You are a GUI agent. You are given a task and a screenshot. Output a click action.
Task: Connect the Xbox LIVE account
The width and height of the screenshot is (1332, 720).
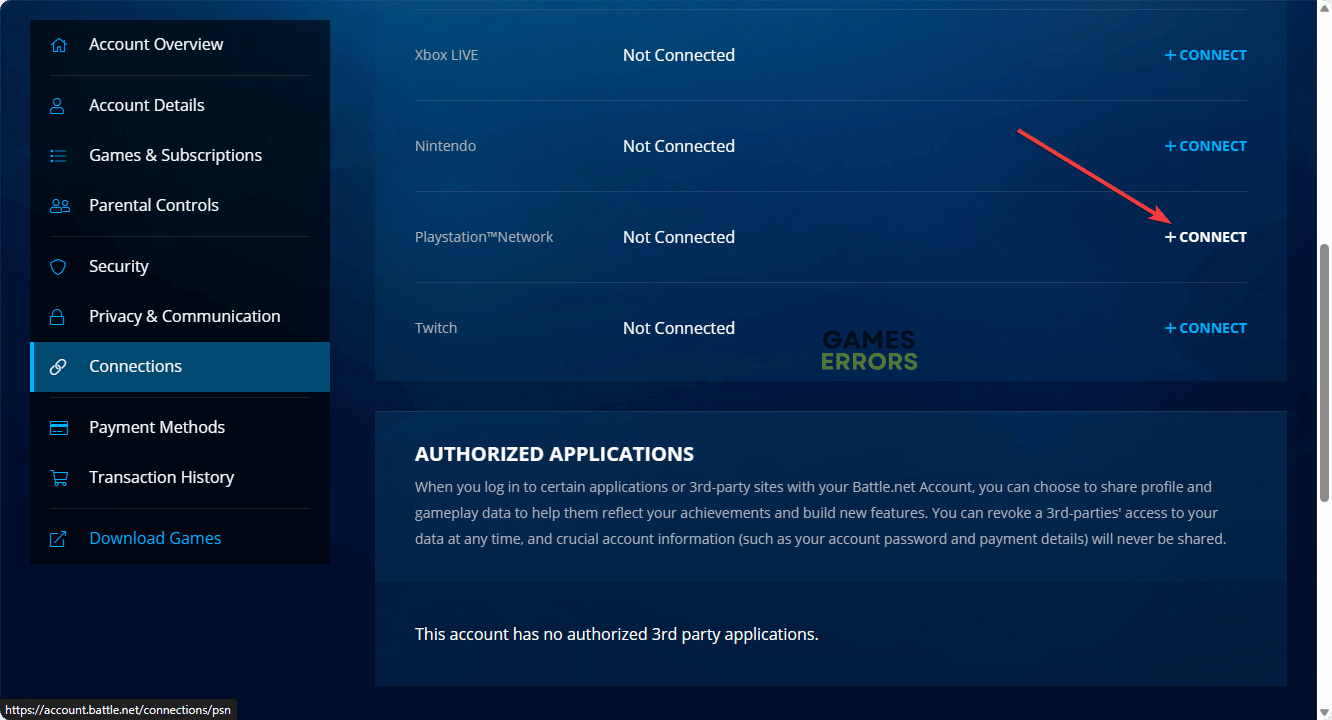[1206, 55]
